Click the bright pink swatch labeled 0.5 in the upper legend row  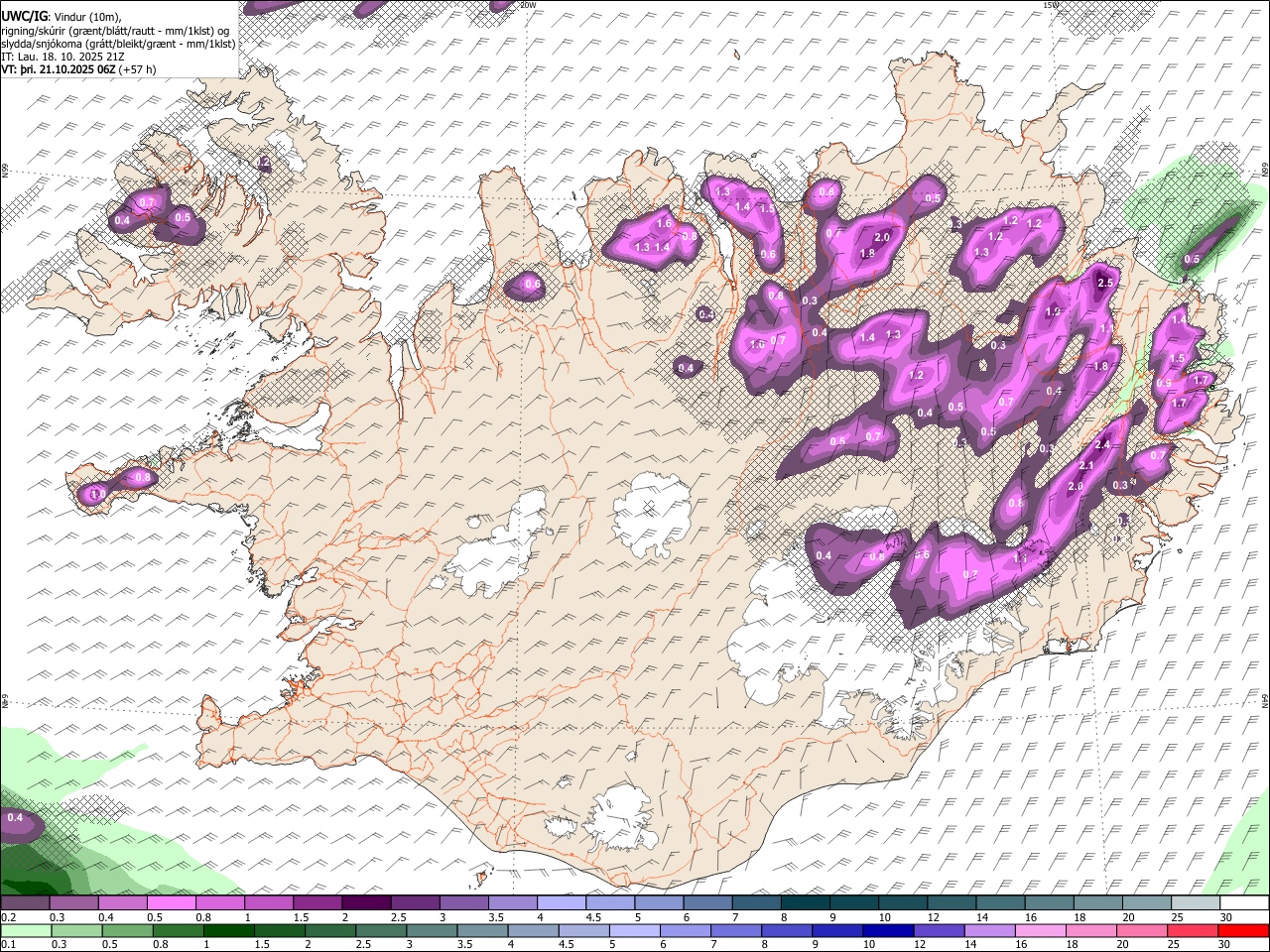click(x=171, y=902)
